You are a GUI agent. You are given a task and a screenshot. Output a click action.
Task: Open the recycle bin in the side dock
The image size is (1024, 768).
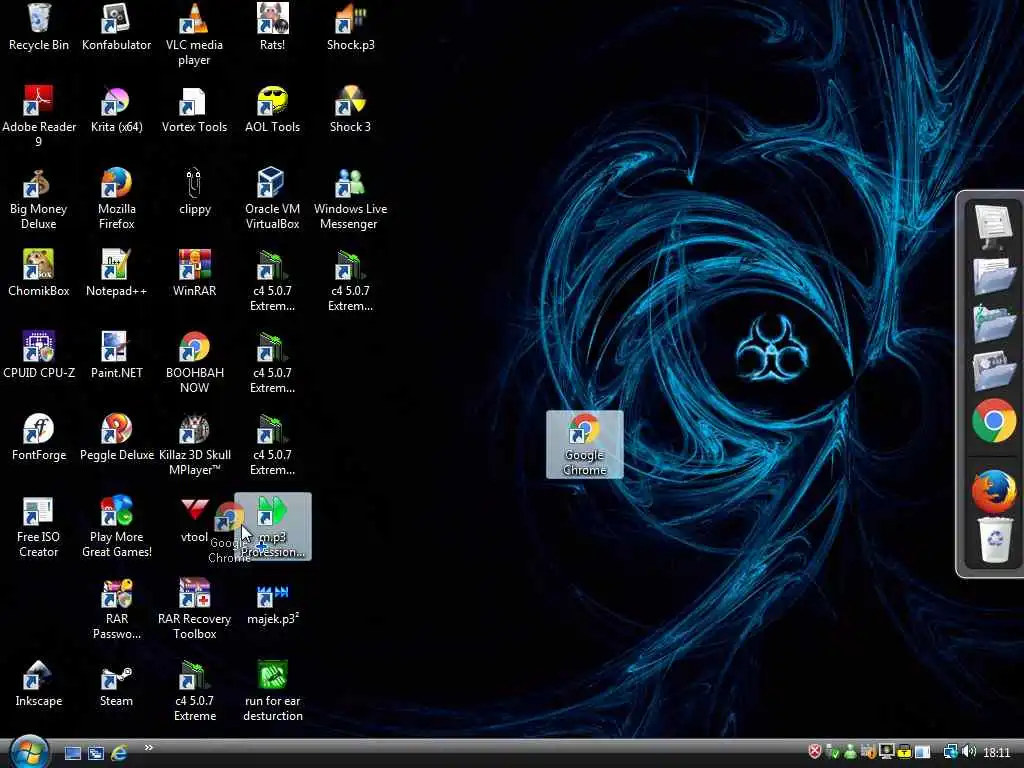pyautogui.click(x=994, y=539)
